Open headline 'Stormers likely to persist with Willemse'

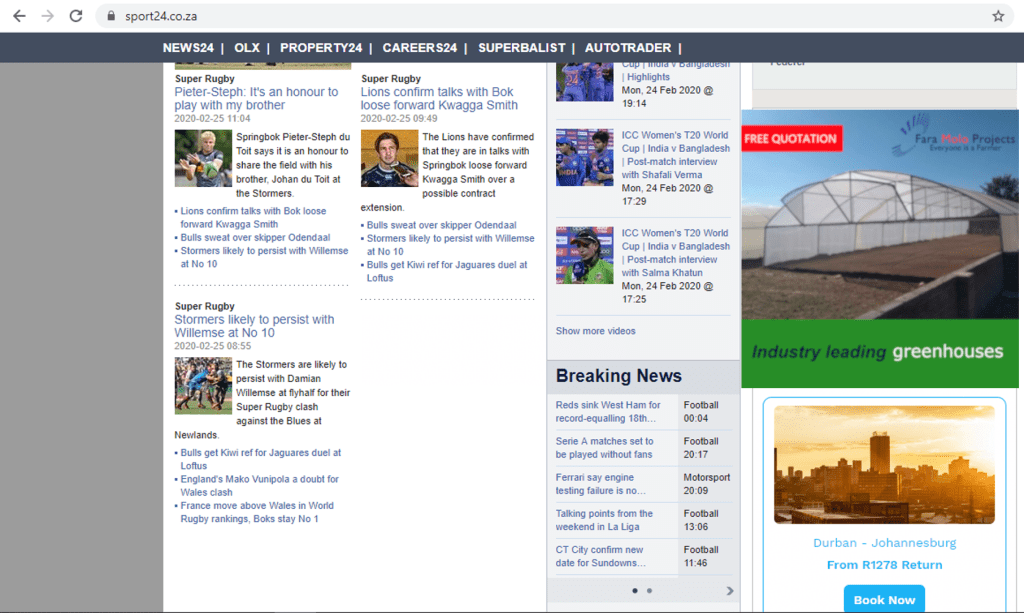tap(254, 326)
